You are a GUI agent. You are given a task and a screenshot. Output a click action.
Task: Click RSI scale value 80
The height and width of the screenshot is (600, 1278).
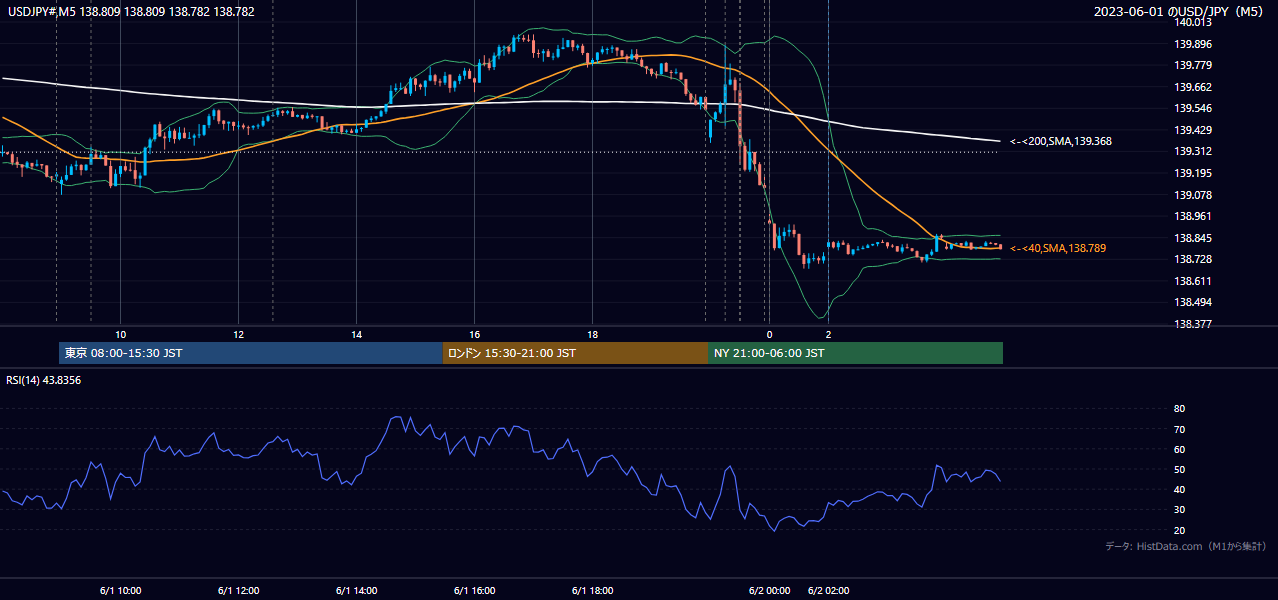(x=1179, y=409)
